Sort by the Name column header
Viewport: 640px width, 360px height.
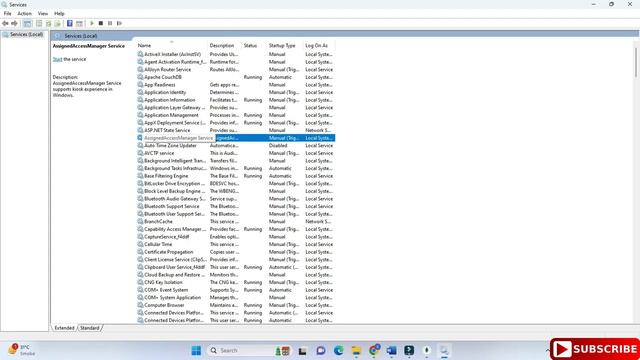[x=171, y=45]
